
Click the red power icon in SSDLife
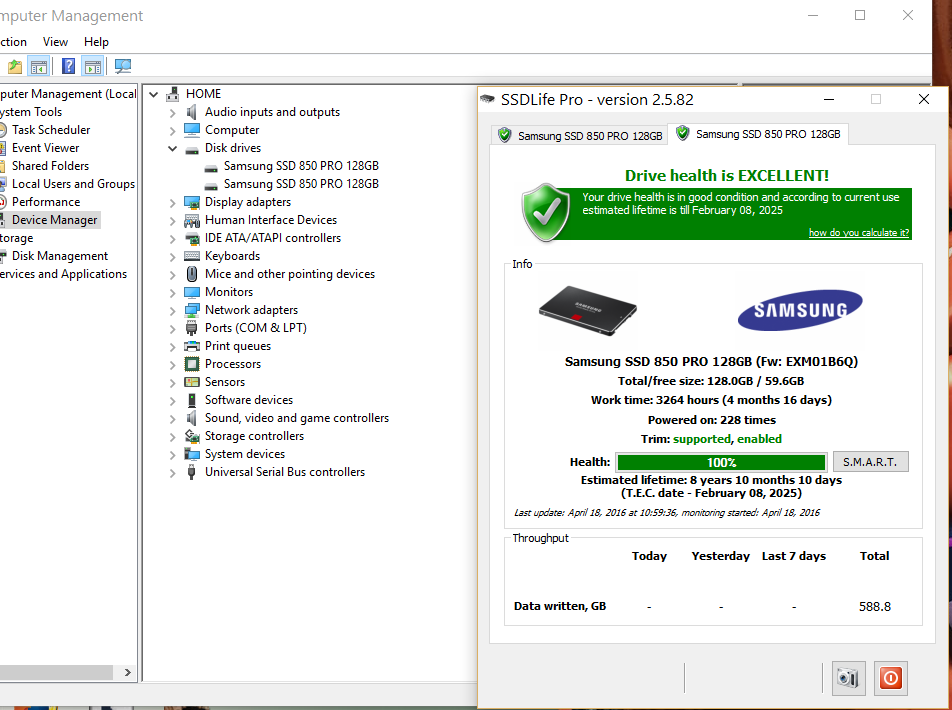(x=891, y=678)
